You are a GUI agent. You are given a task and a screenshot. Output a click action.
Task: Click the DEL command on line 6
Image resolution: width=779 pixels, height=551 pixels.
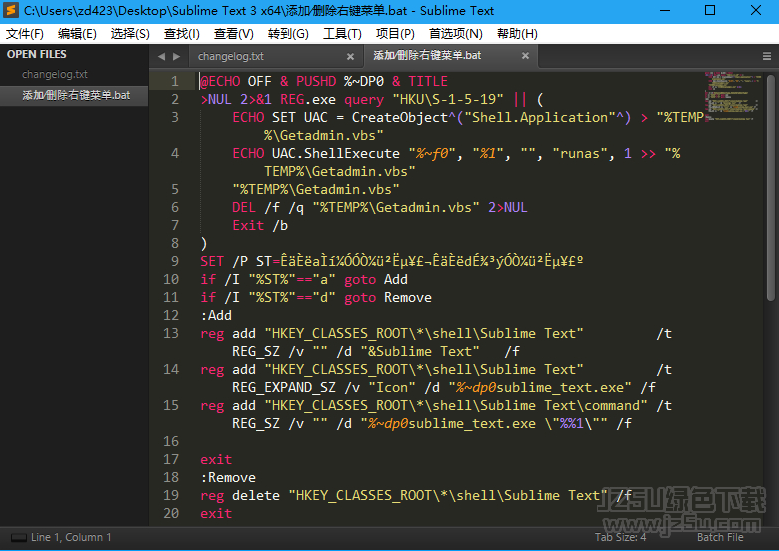tap(244, 207)
